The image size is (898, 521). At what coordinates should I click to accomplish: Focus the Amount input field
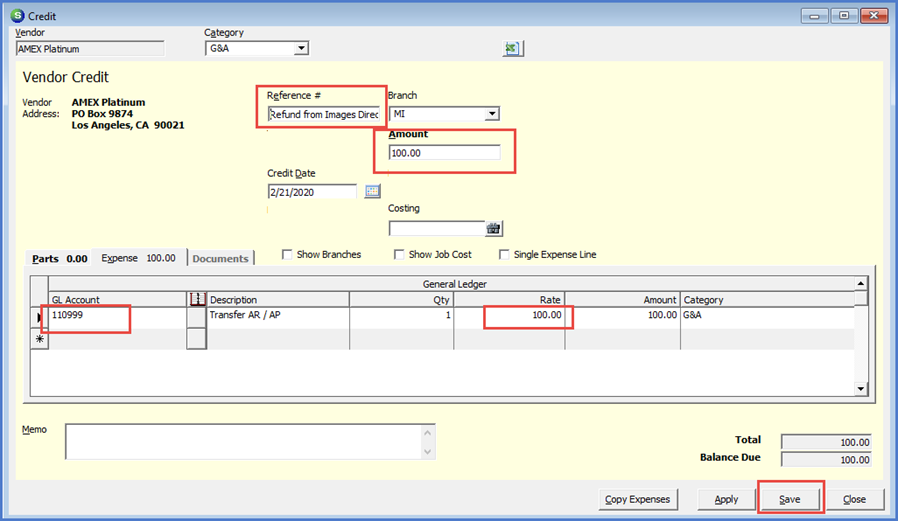444,153
